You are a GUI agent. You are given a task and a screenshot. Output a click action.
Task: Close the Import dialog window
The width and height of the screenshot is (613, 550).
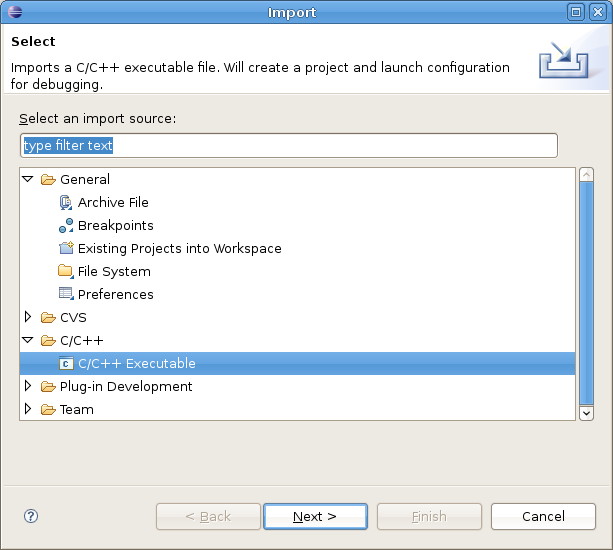(598, 12)
